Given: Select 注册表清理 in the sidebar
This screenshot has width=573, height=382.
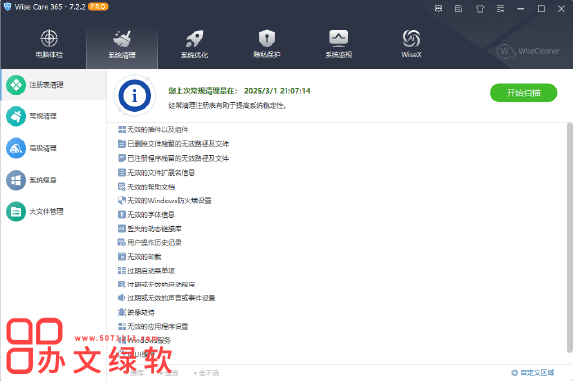Looking at the screenshot, I should (x=53, y=85).
